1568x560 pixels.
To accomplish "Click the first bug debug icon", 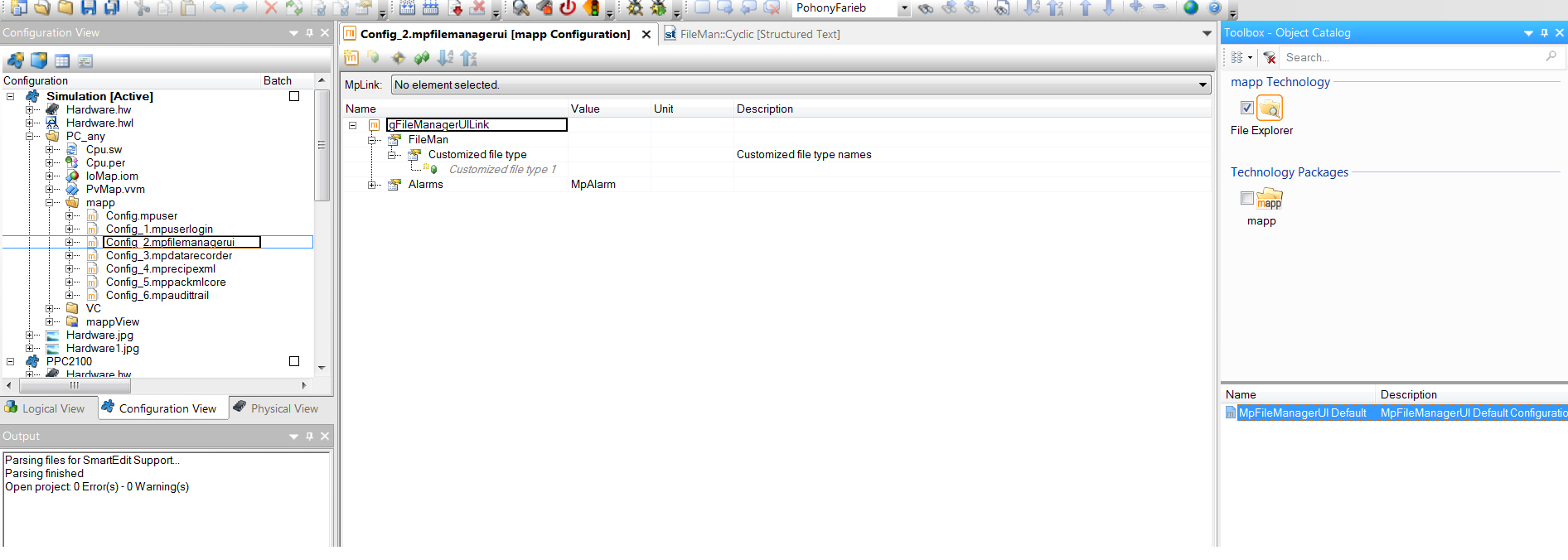I will tap(635, 7).
